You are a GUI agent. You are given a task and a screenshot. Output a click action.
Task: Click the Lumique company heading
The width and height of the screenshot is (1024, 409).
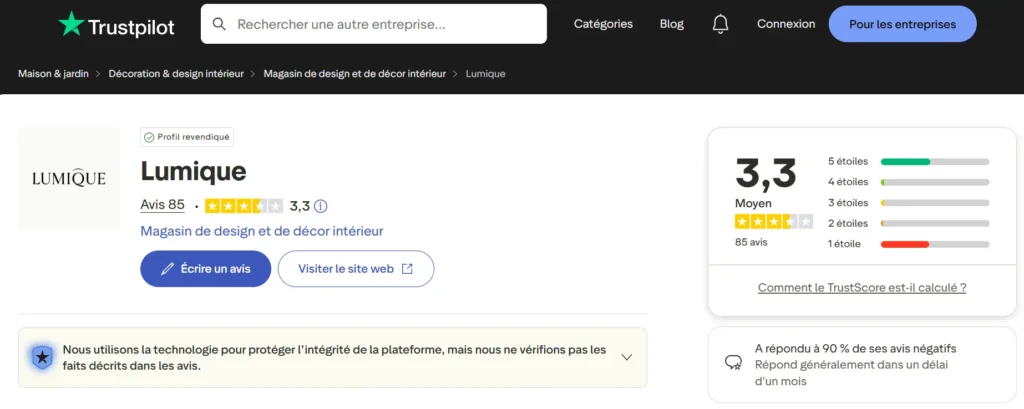point(193,171)
